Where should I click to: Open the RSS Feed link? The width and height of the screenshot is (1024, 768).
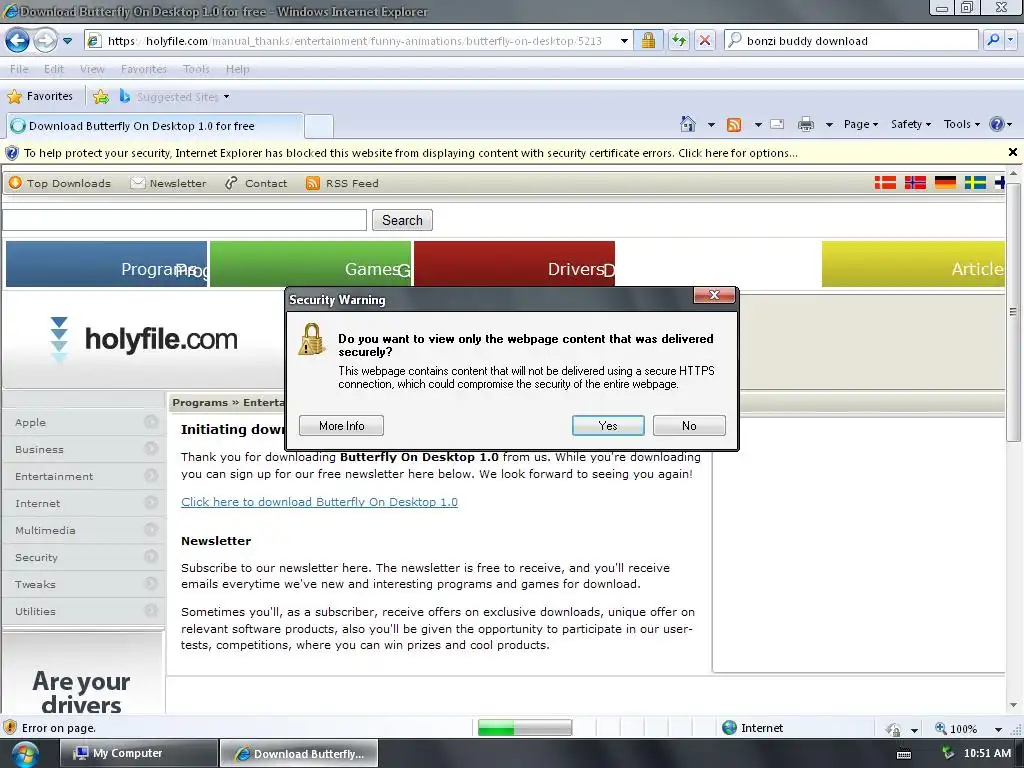[342, 184]
